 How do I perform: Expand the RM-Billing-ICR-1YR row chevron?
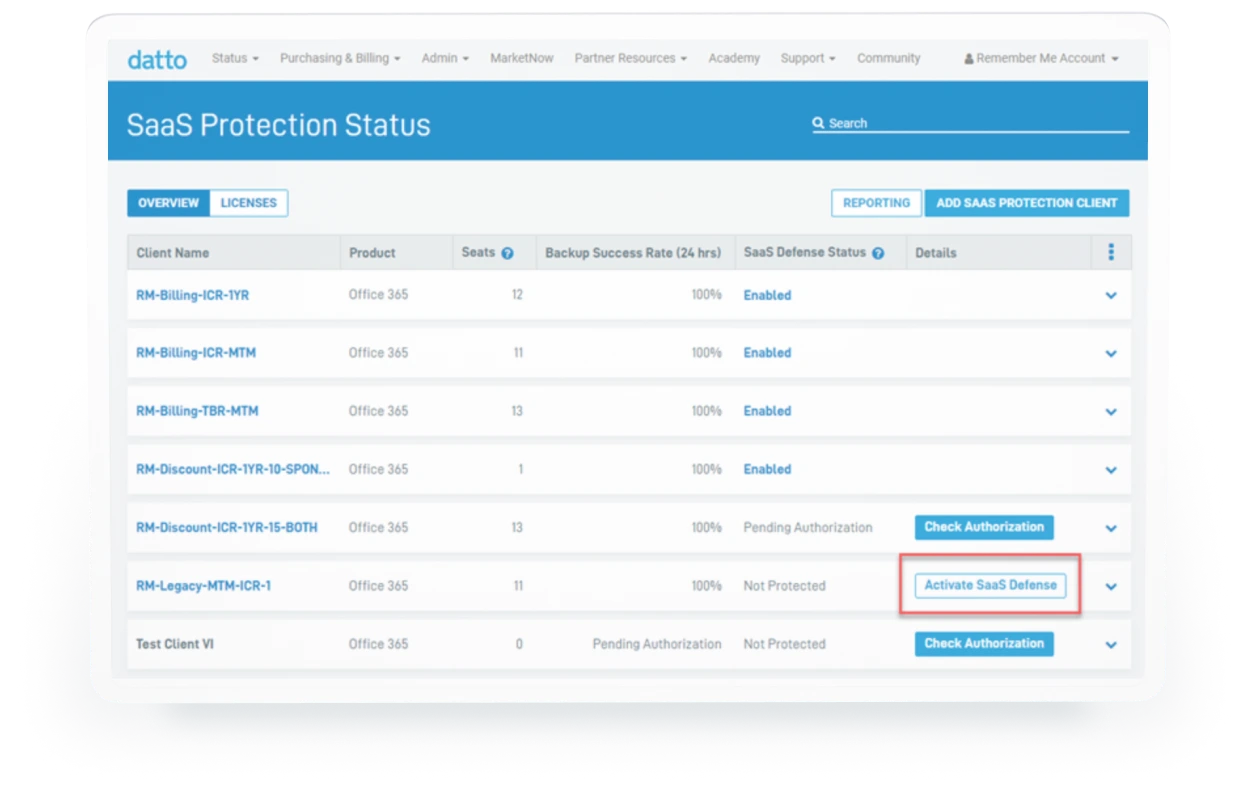1111,296
